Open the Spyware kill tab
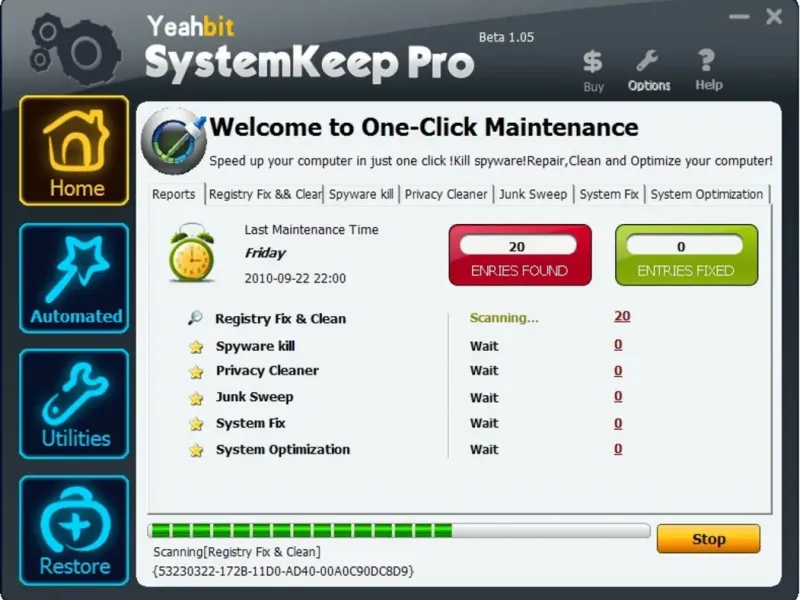The height and width of the screenshot is (600, 800). point(361,194)
